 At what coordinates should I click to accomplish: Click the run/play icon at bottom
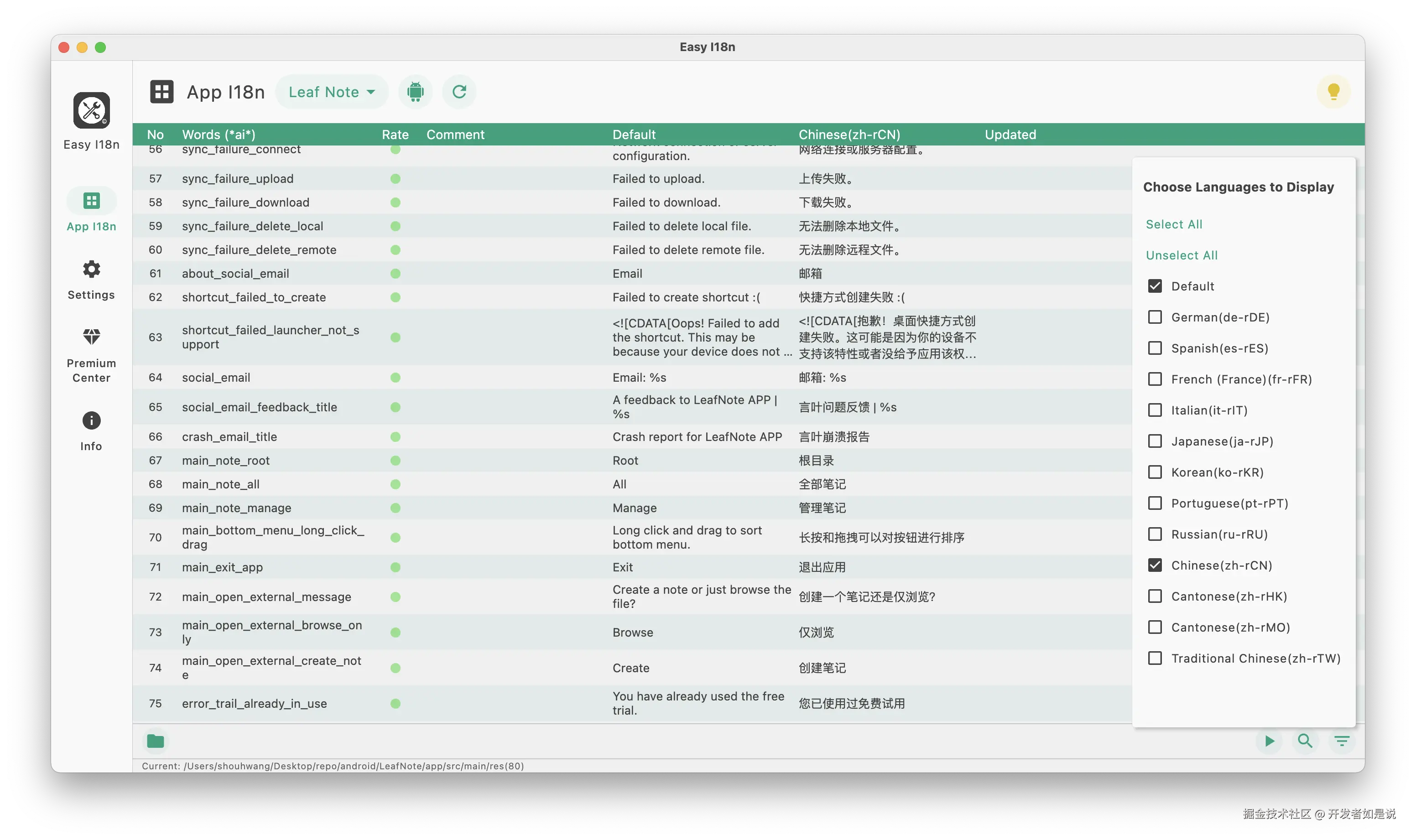pos(1269,741)
